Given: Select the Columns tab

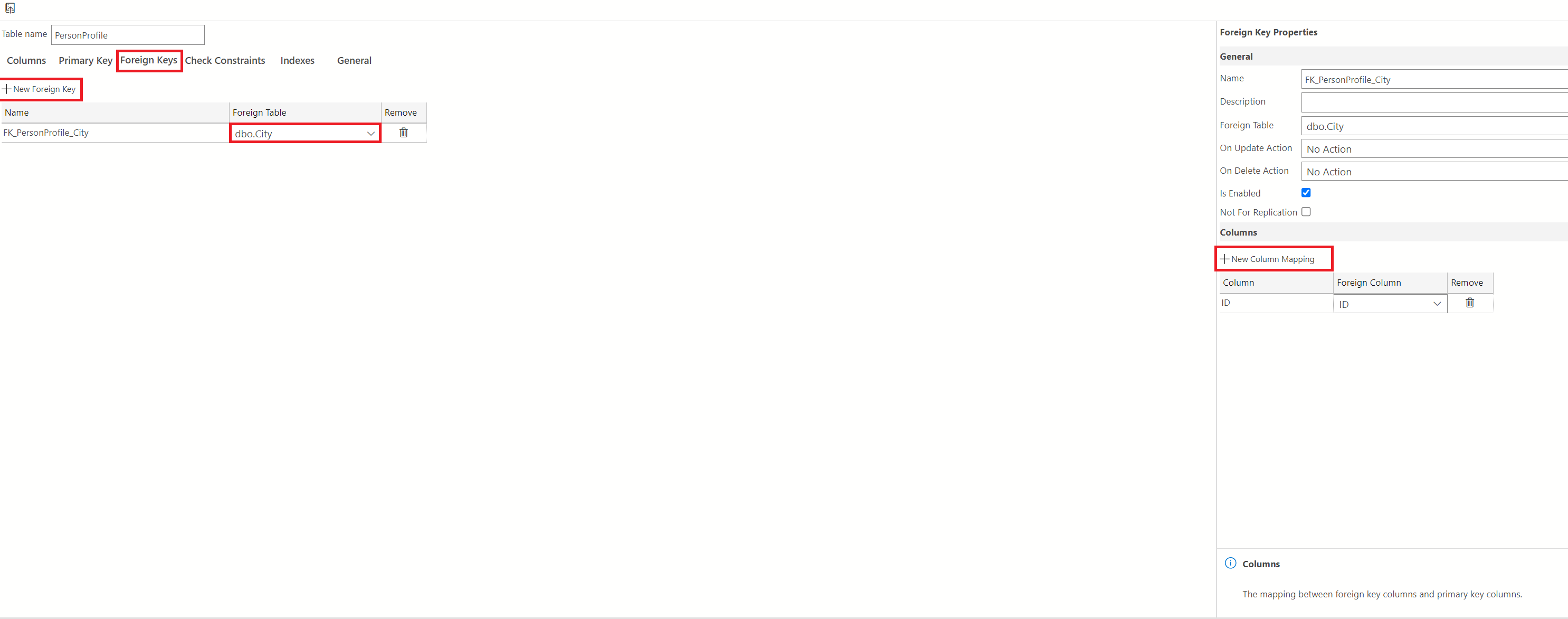Looking at the screenshot, I should [27, 60].
